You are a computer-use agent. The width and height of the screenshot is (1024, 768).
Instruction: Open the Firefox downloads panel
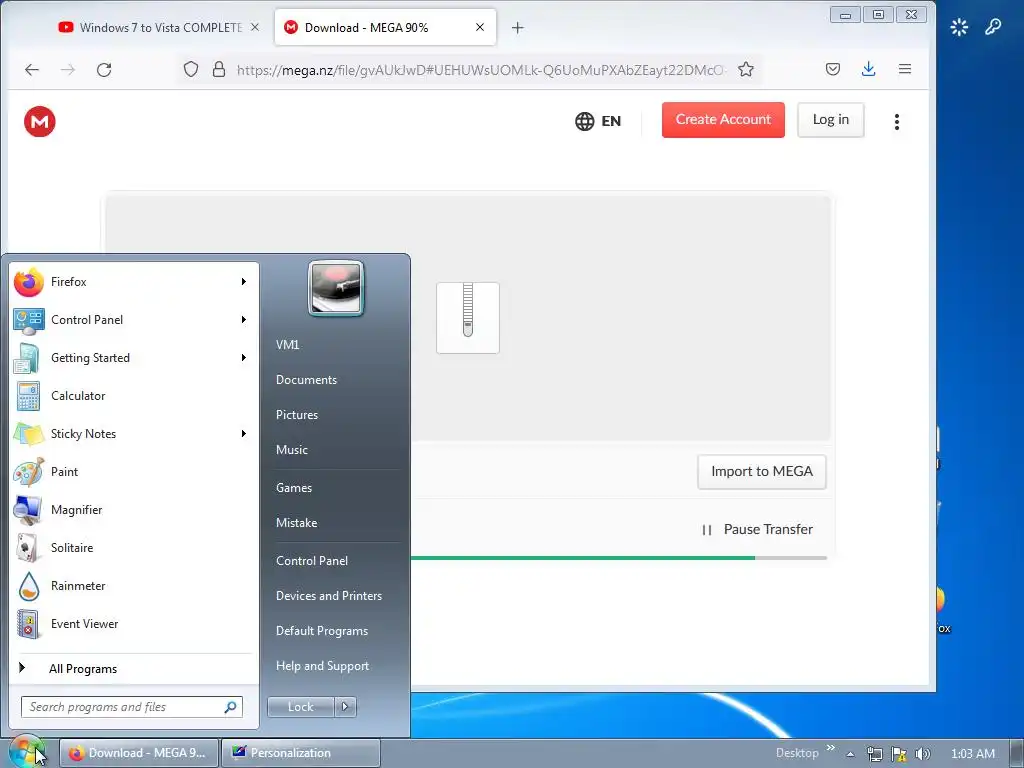[x=869, y=69]
